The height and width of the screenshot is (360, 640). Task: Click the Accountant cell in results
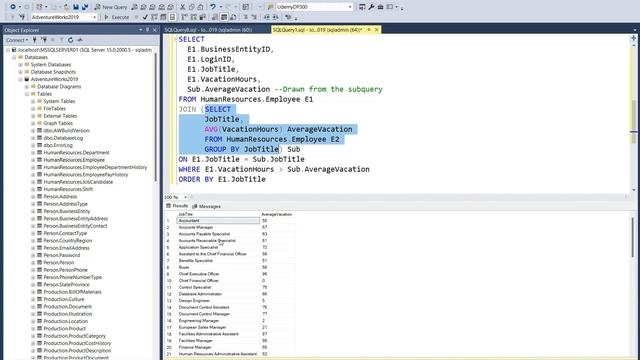(218, 220)
